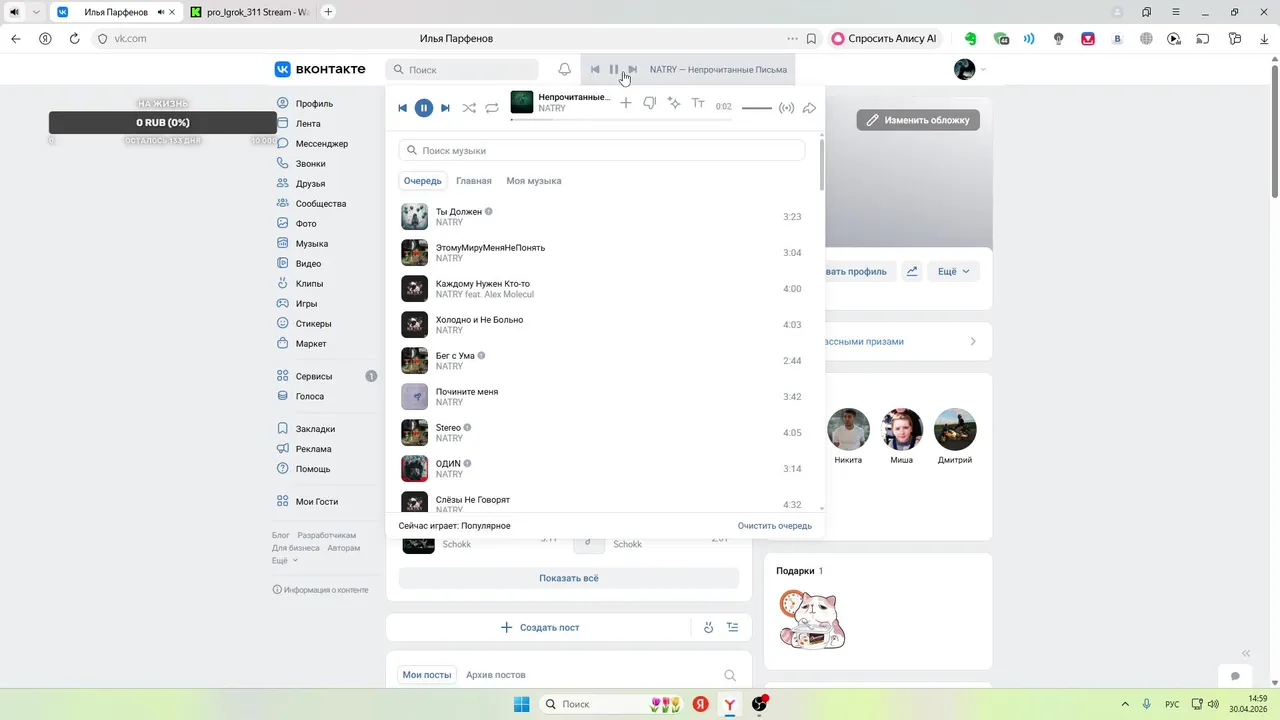
Task: Play the track Бег с Ума
Action: click(x=604, y=361)
